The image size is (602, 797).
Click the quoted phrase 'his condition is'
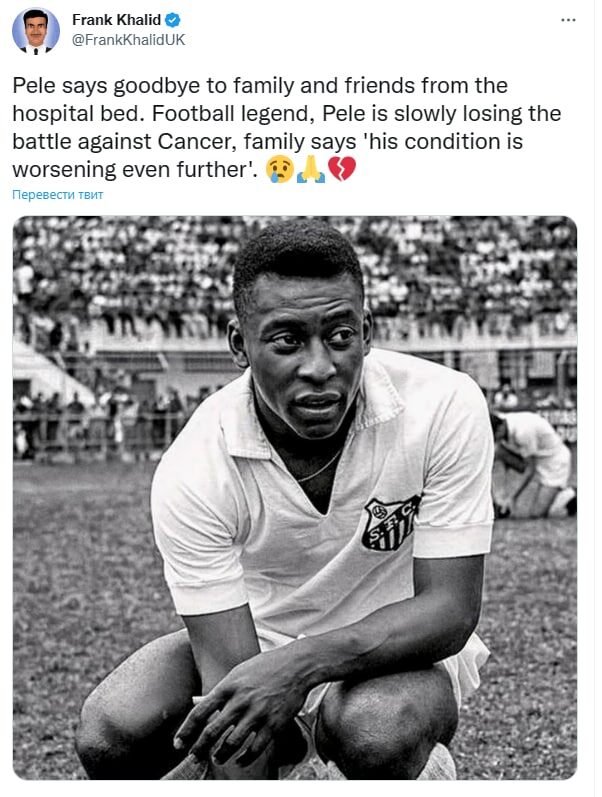[x=444, y=141]
